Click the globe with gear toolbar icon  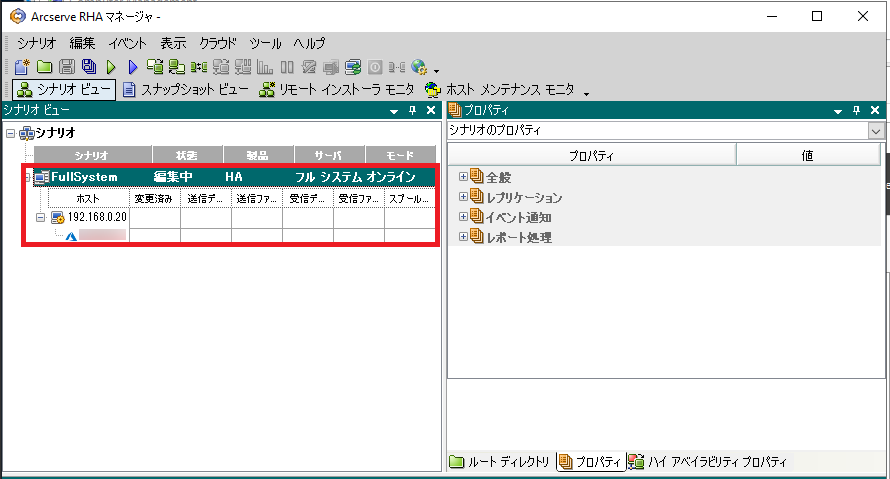[x=419, y=67]
